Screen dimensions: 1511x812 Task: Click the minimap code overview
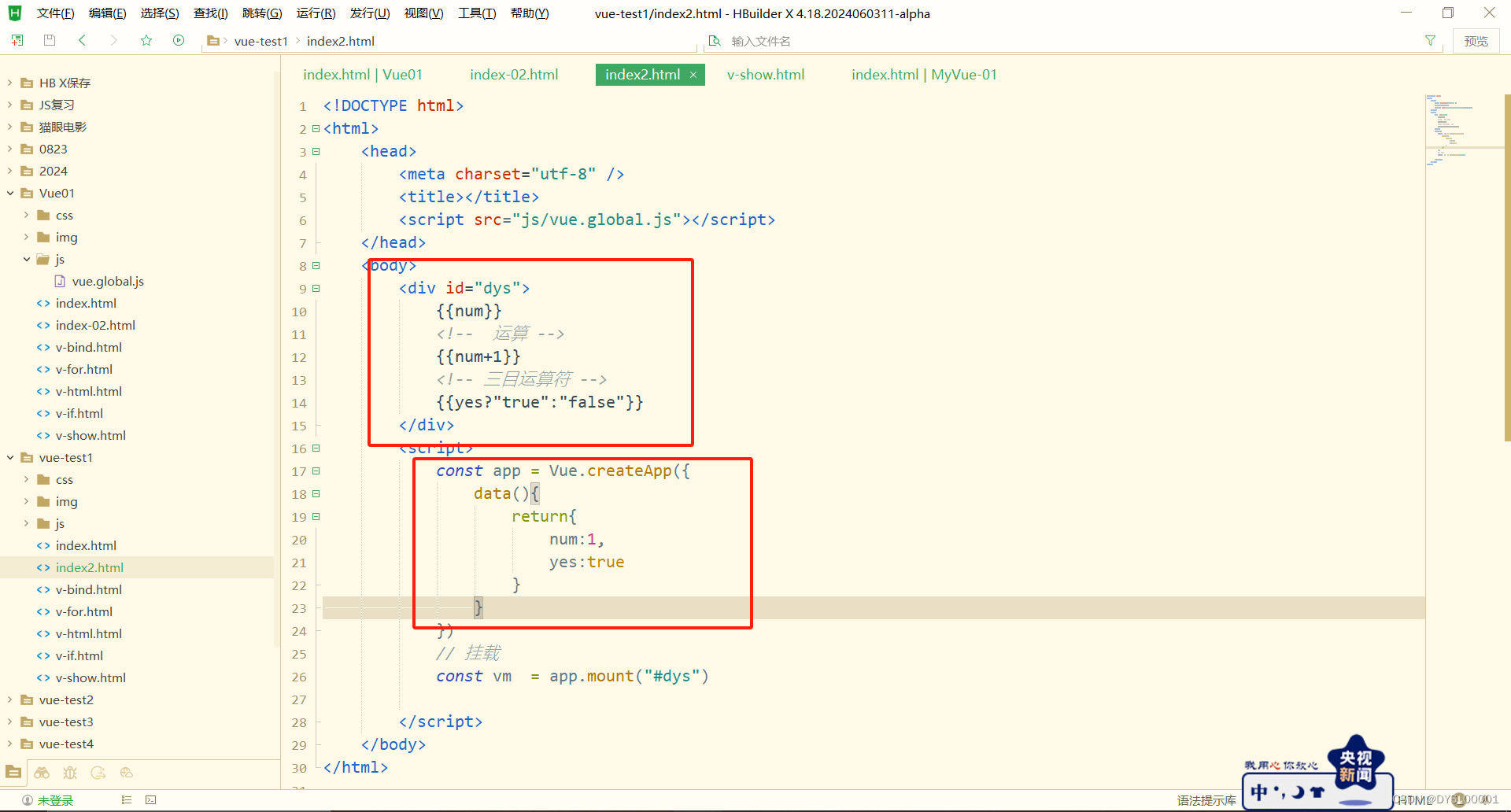(x=1464, y=130)
